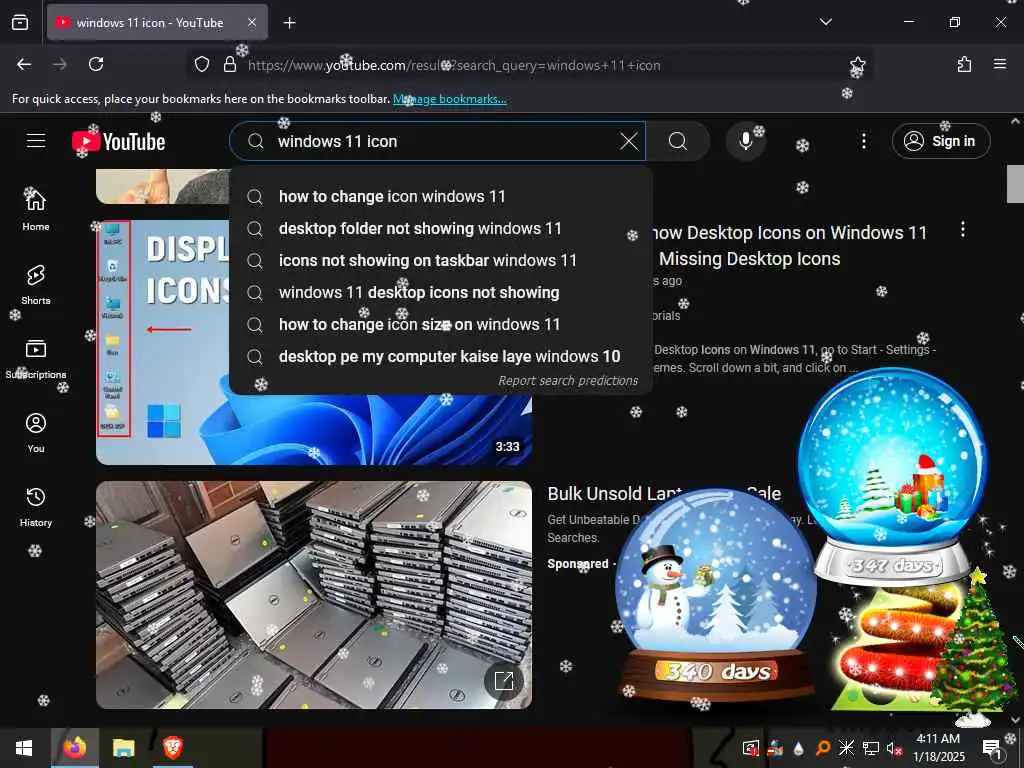Open the muted volume tray icon
The height and width of the screenshot is (768, 1024).
pos(894,748)
